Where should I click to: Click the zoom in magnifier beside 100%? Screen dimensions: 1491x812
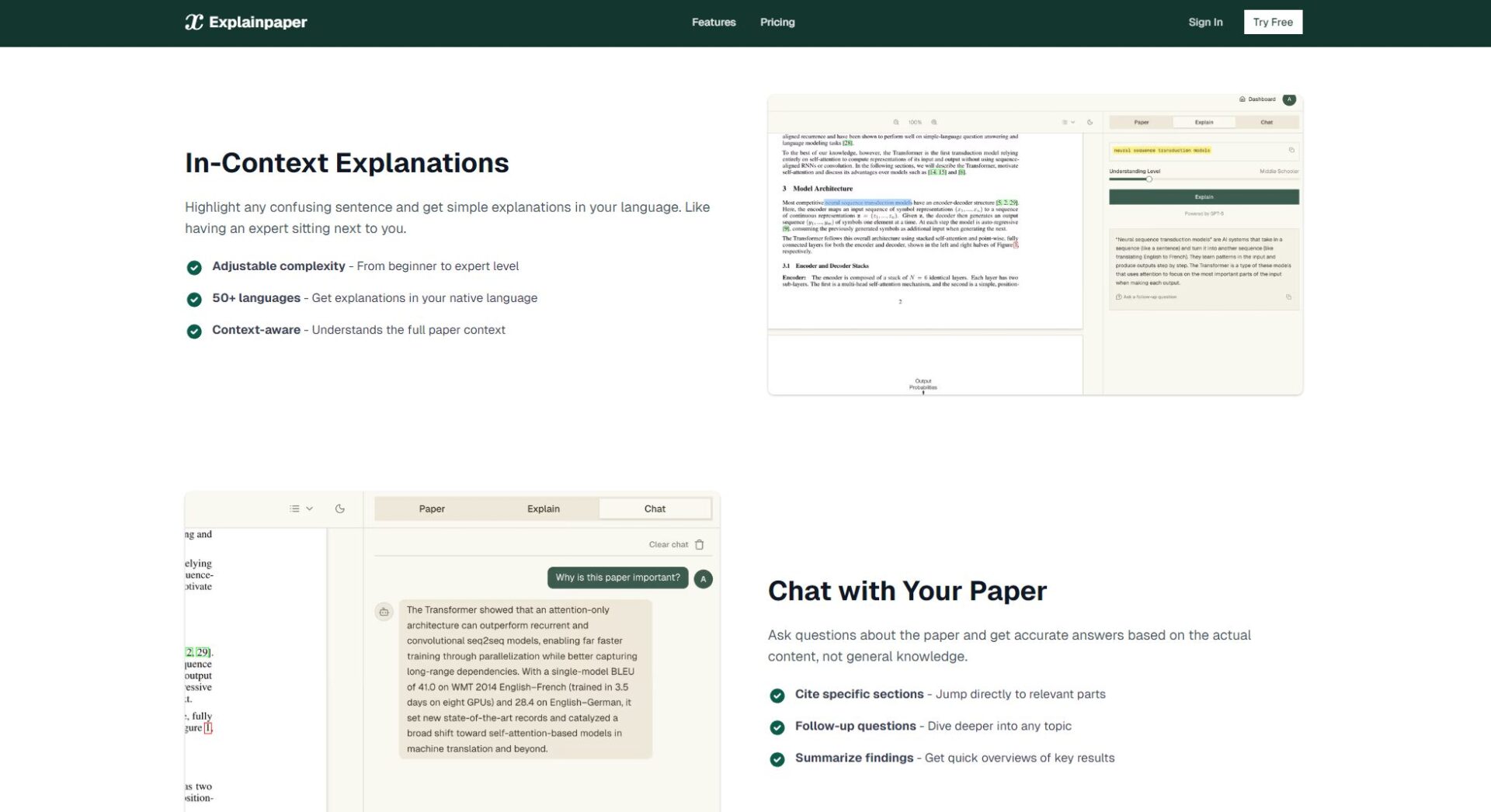coord(934,123)
